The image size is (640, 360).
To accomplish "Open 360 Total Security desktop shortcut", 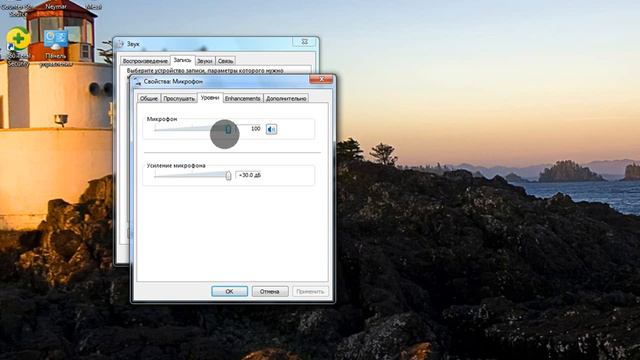I will tap(18, 46).
